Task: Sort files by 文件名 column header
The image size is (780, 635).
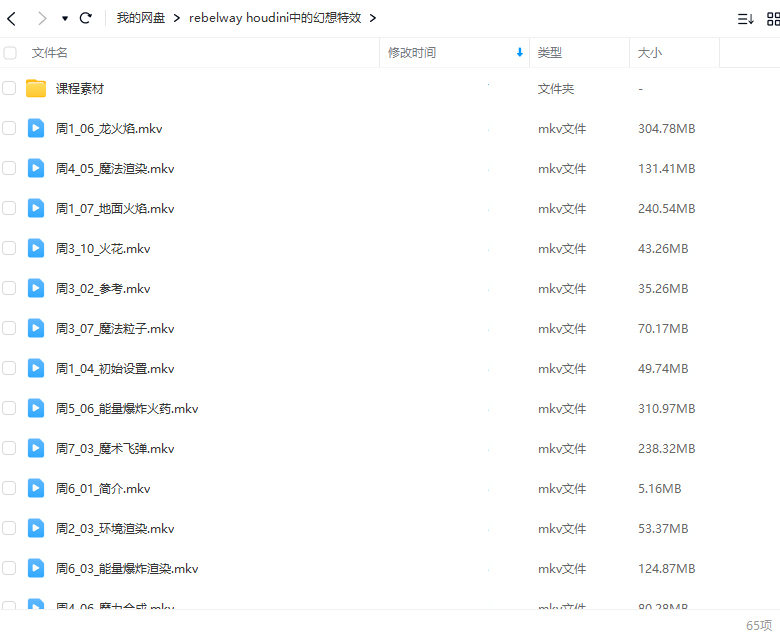Action: click(50, 53)
